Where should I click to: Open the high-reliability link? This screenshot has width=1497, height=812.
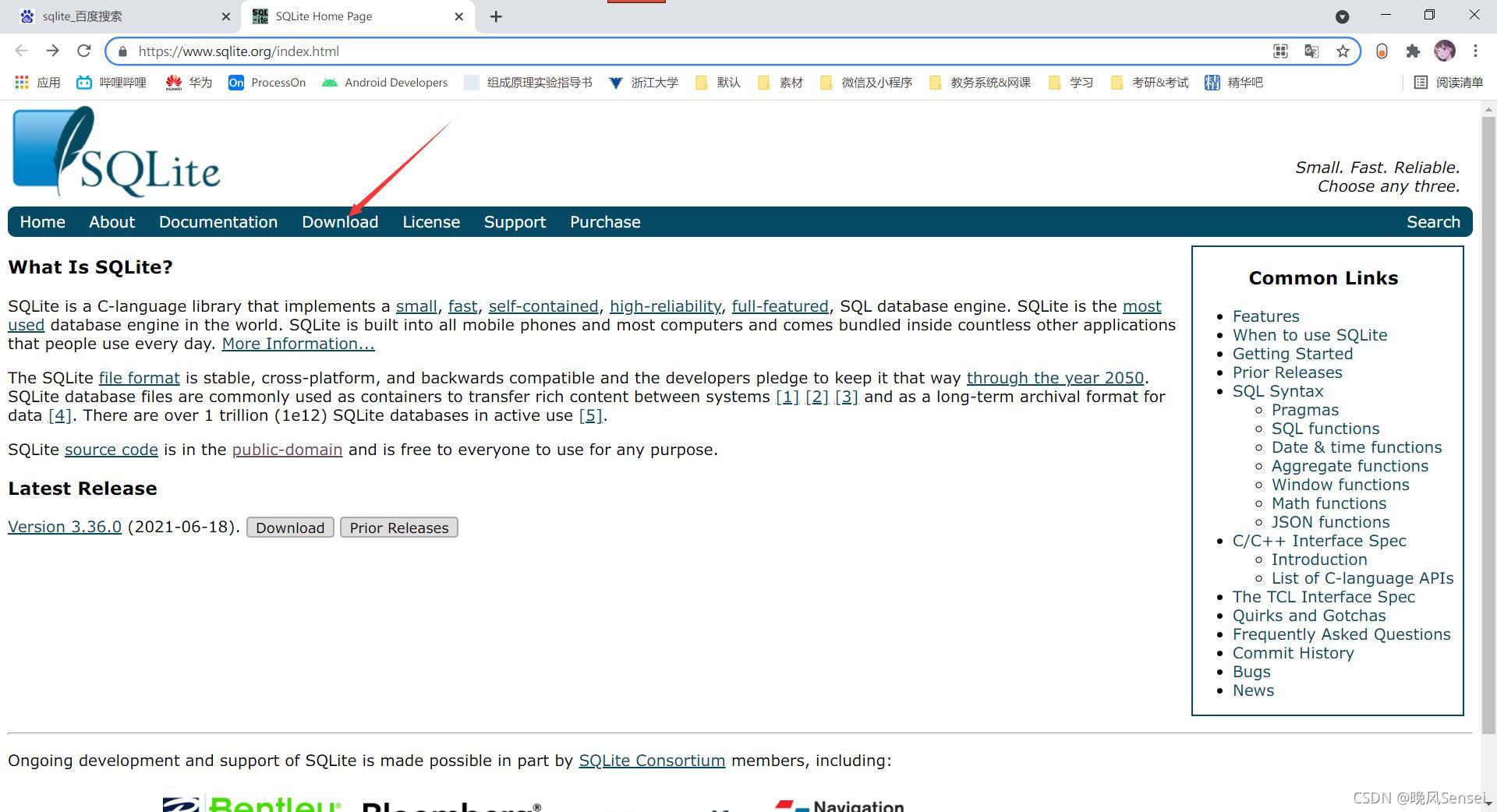pyautogui.click(x=665, y=306)
